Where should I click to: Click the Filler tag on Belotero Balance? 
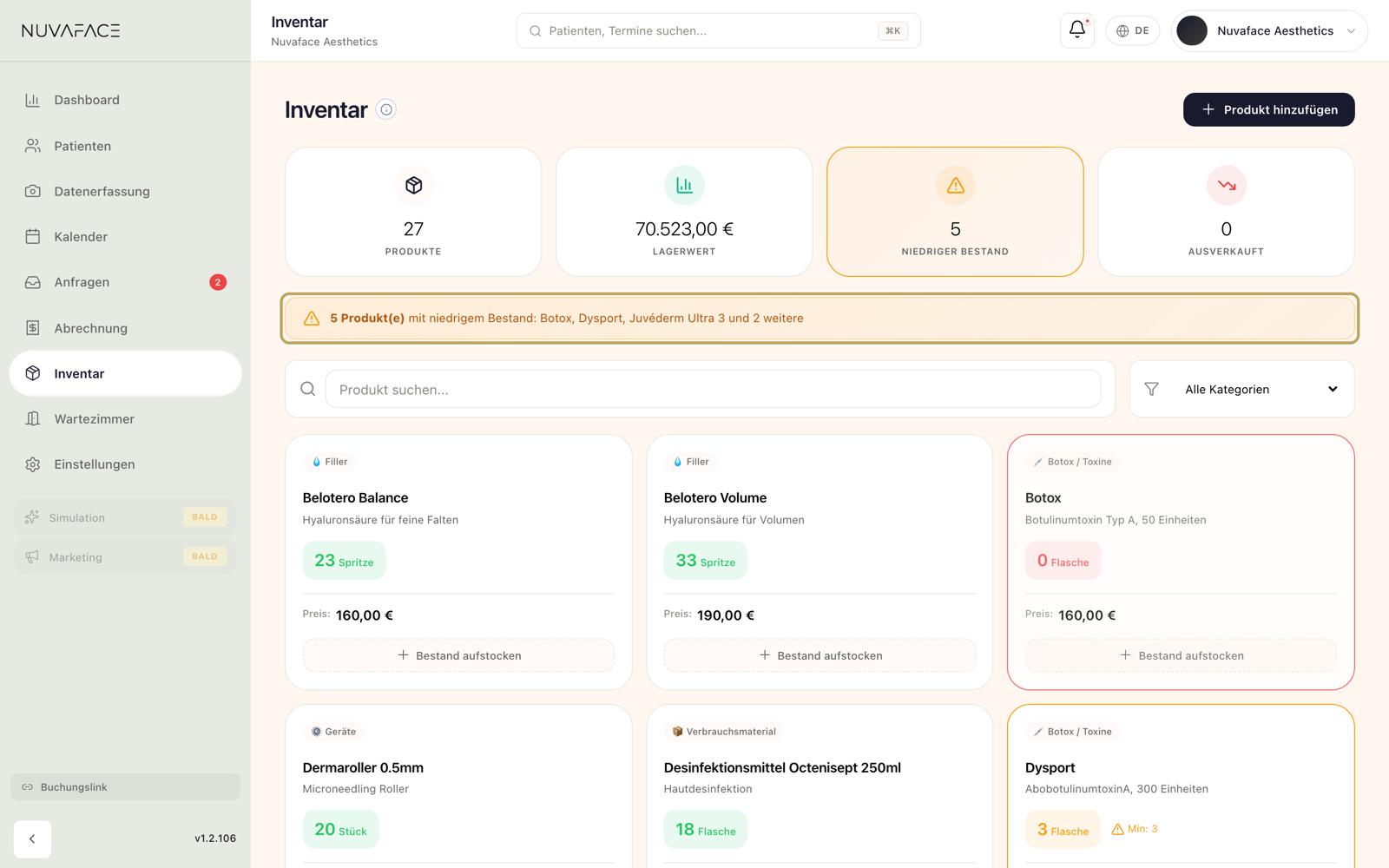click(x=330, y=462)
